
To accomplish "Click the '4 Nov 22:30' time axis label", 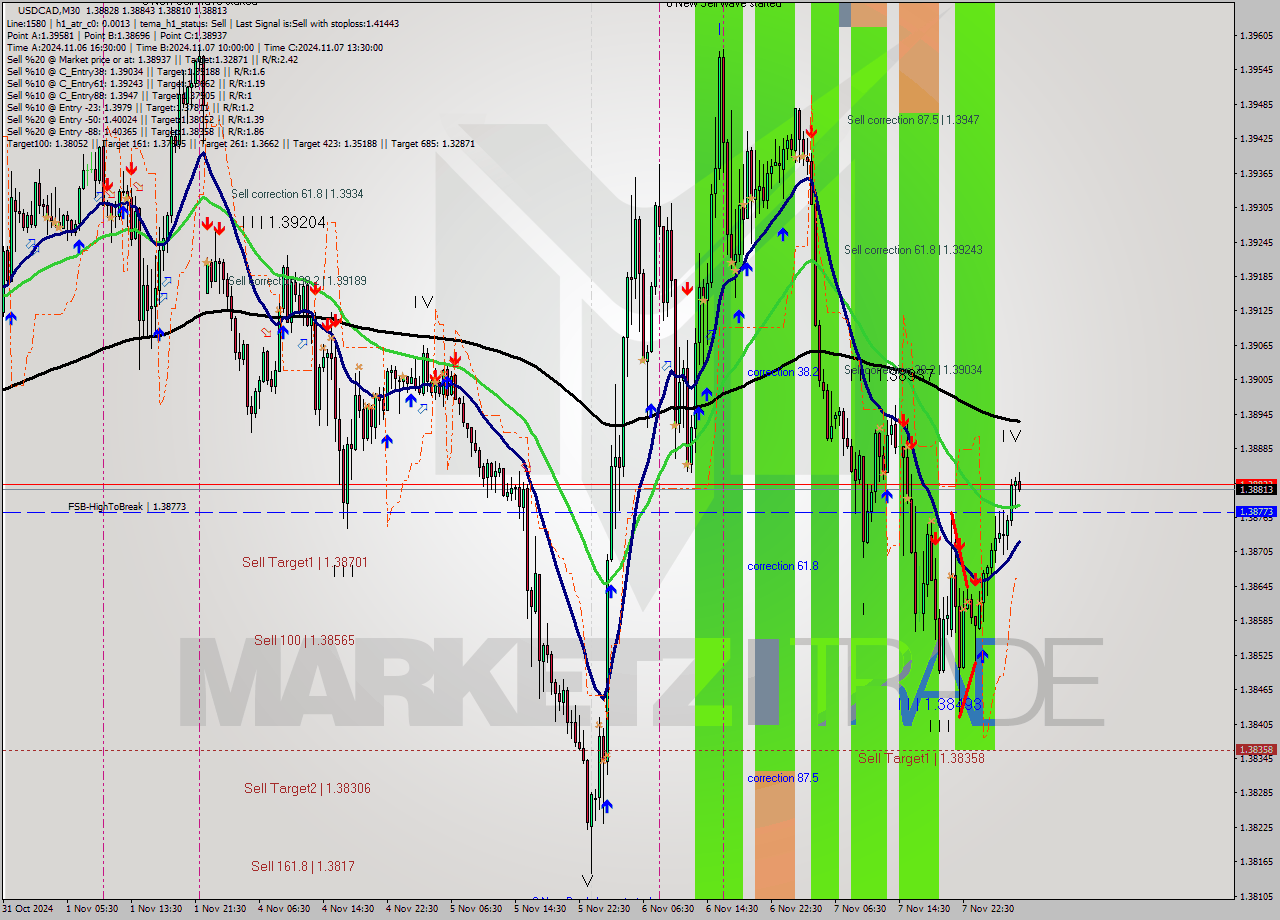I will pos(413,909).
